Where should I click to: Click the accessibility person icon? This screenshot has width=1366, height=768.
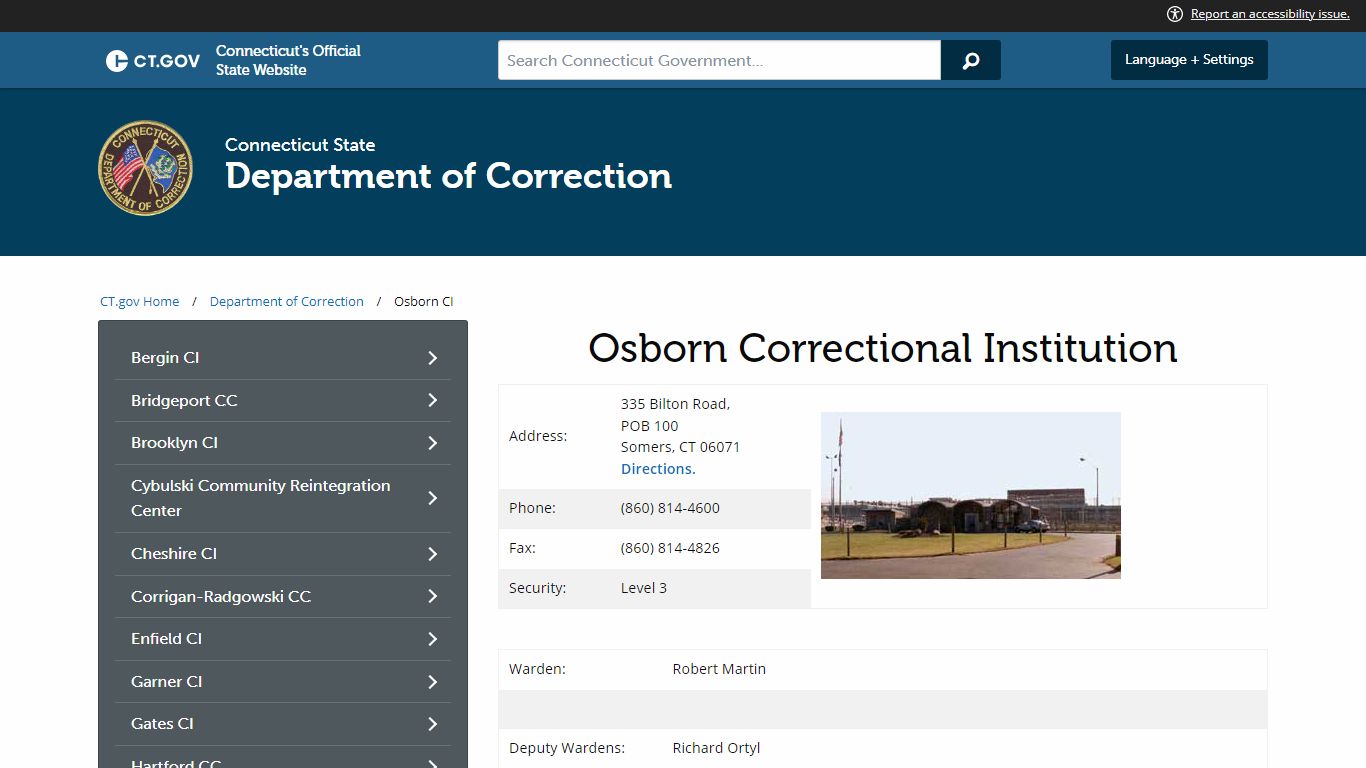[x=1175, y=14]
